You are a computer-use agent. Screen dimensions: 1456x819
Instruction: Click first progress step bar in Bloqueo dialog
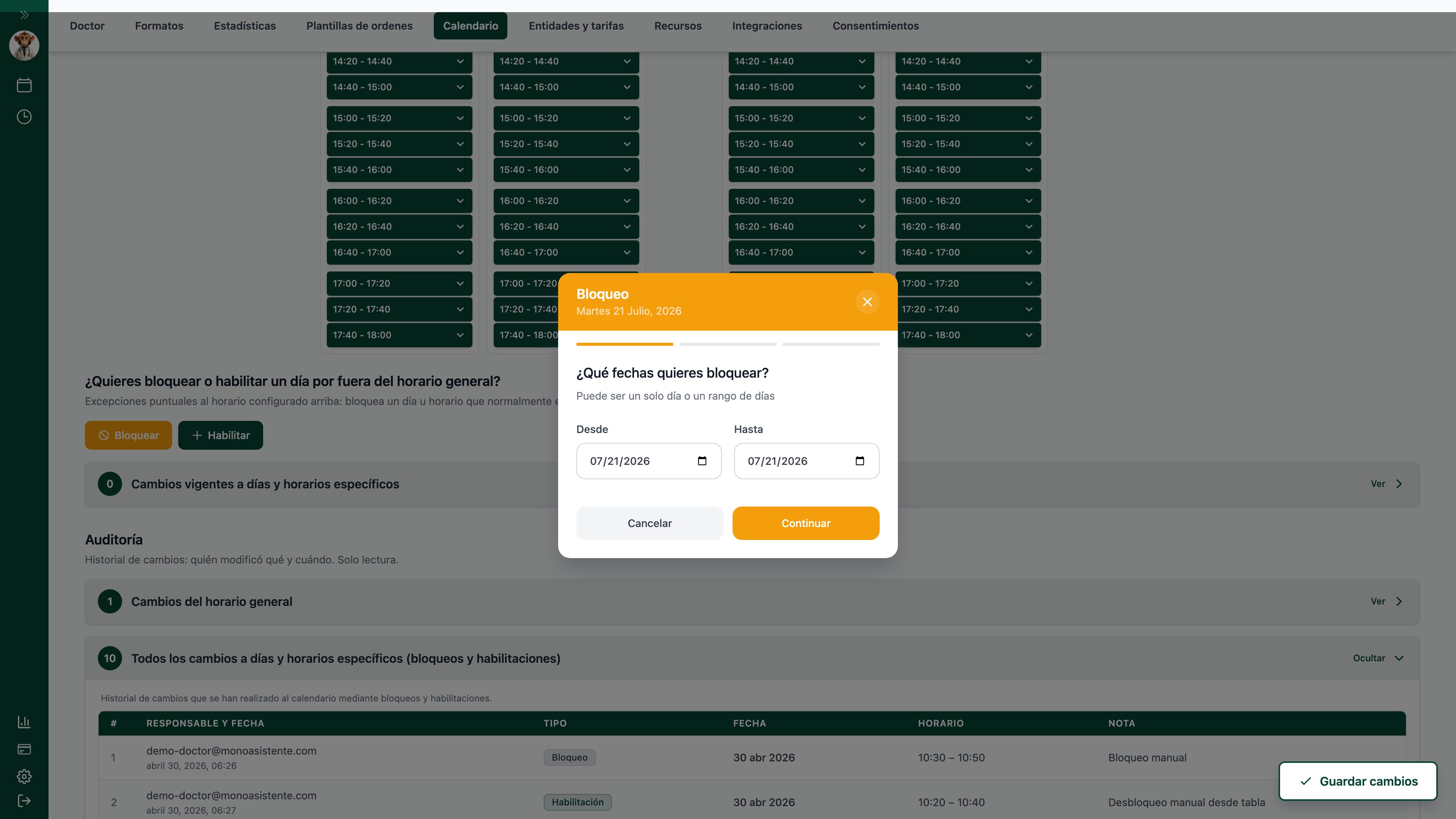pos(624,344)
